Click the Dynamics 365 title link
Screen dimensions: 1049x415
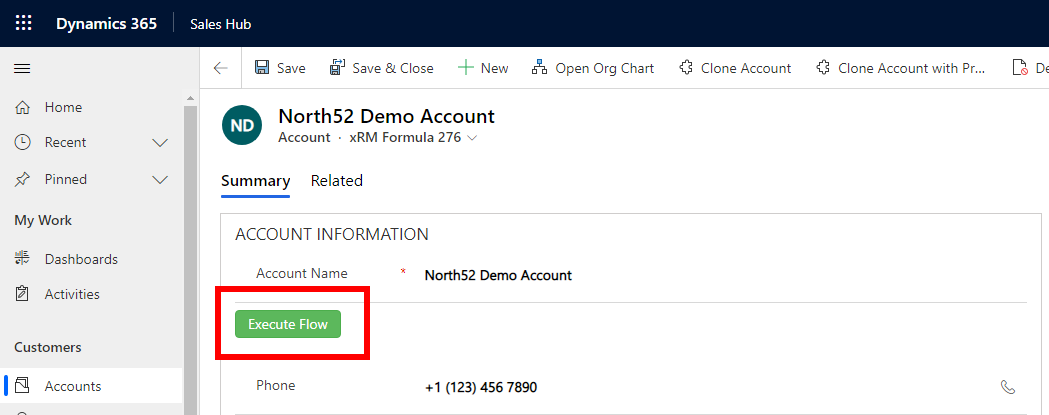click(106, 23)
